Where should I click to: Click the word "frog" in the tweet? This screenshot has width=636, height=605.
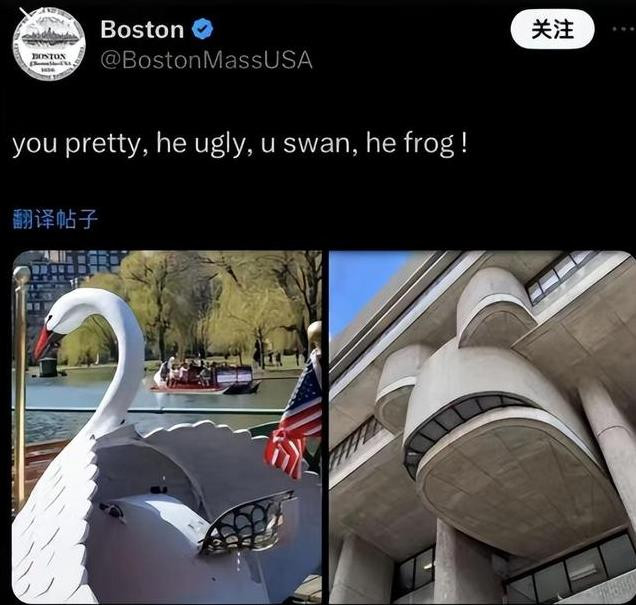430,144
